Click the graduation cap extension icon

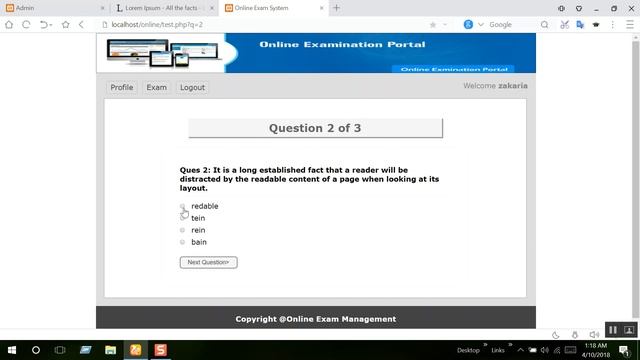click(596, 24)
